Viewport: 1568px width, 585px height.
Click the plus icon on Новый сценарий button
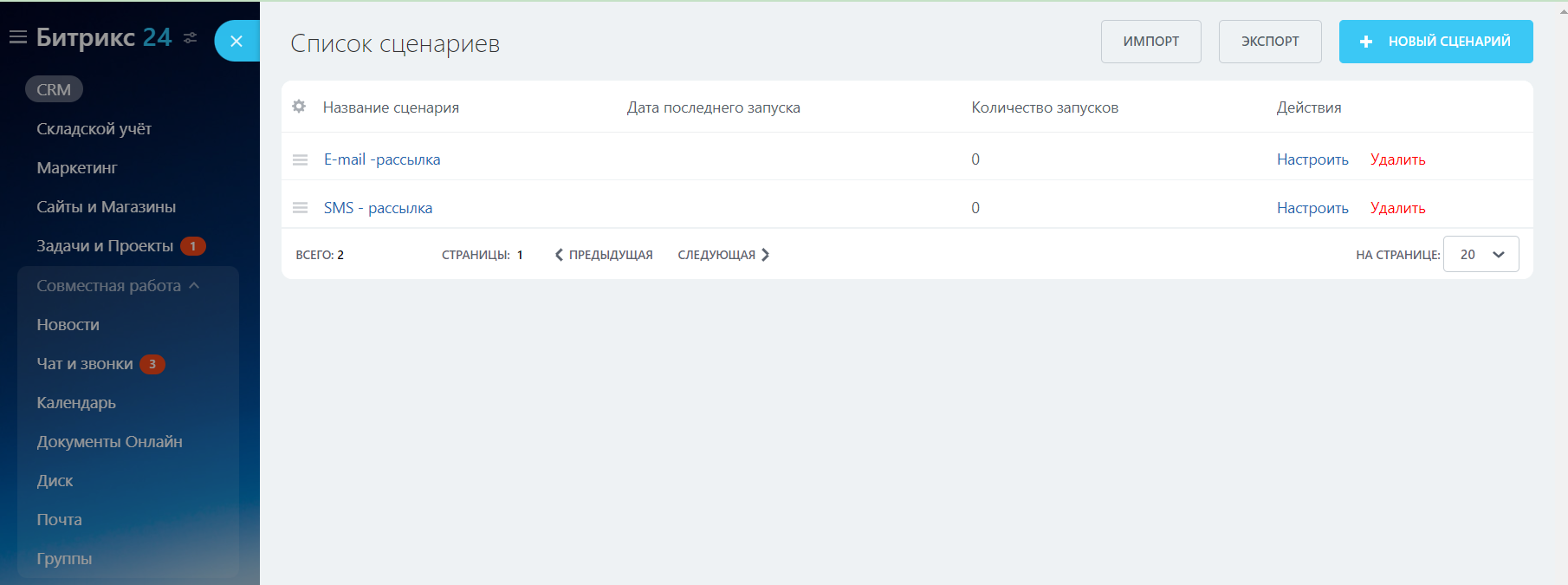point(1366,42)
